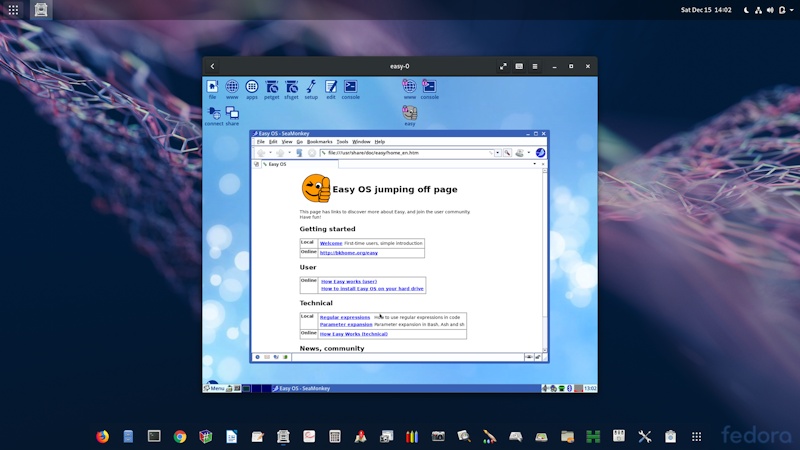Open Regular expressions link
The image size is (800, 450).
[345, 317]
